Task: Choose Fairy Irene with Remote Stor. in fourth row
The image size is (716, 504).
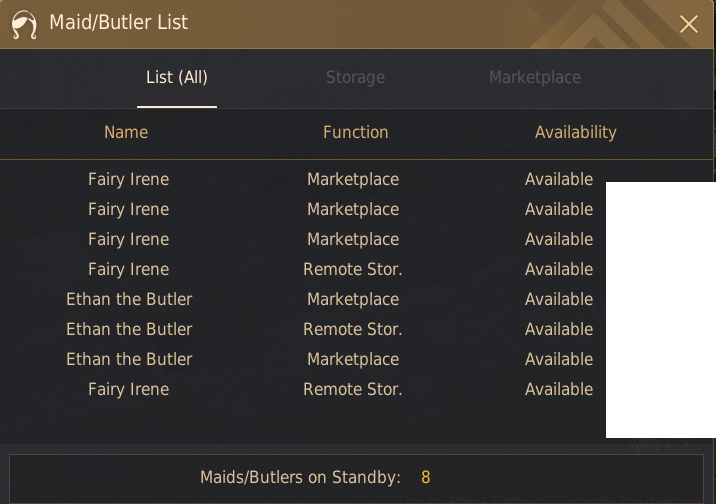Action: pyautogui.click(x=301, y=269)
